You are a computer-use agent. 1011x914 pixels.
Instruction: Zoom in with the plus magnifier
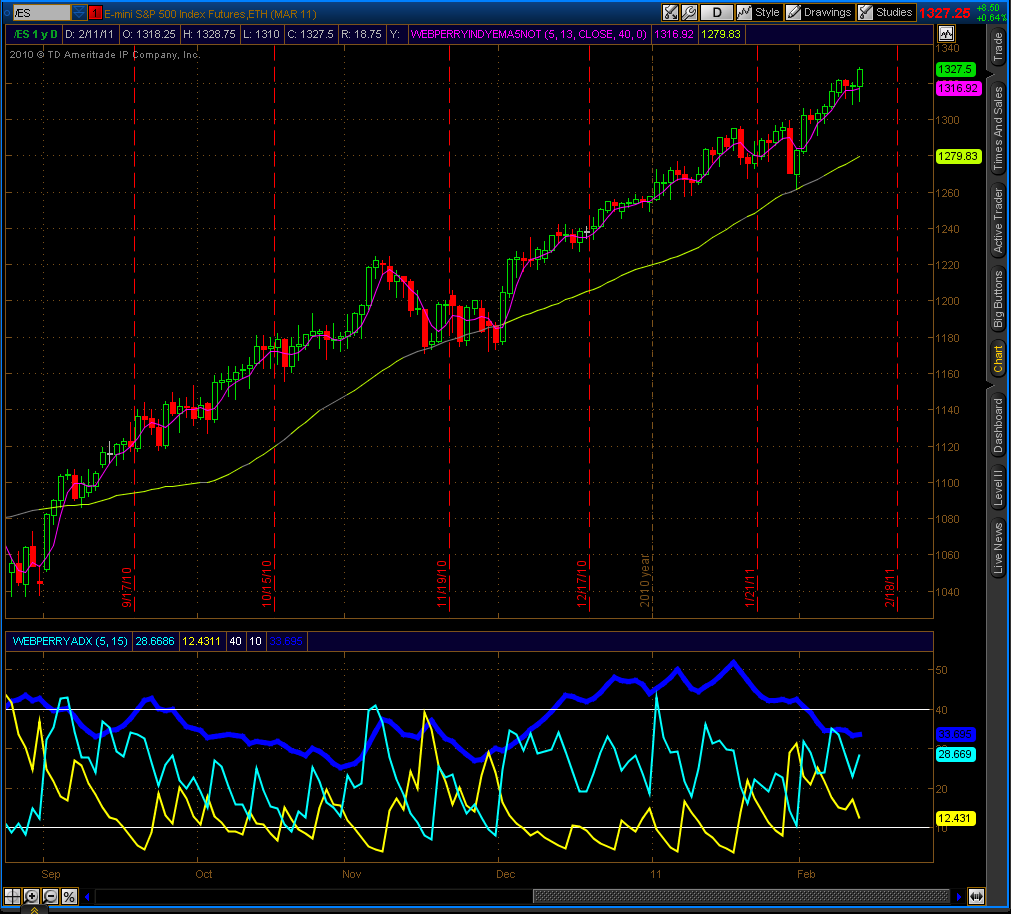(x=31, y=896)
